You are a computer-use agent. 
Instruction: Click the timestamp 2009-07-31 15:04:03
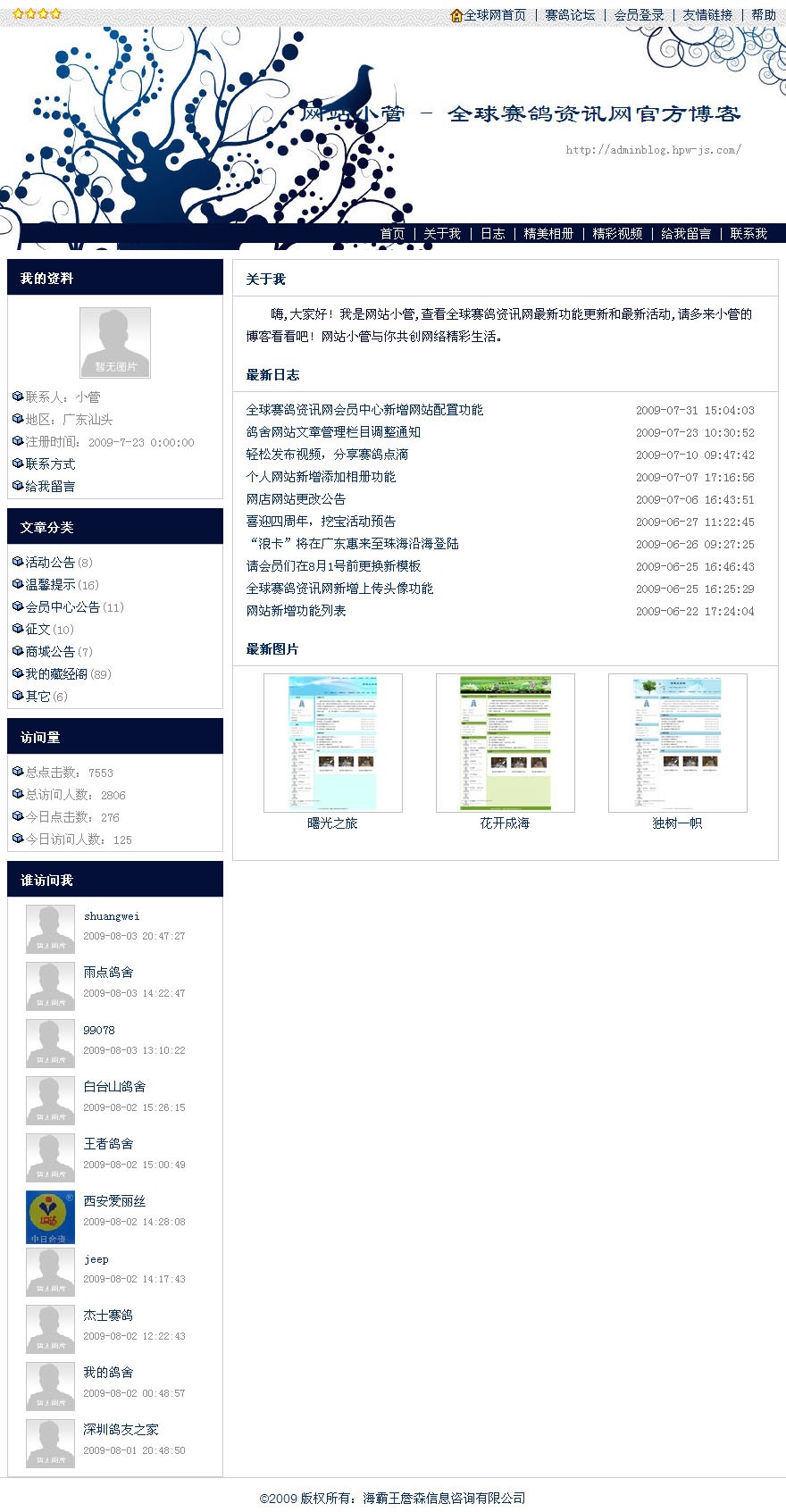coord(695,411)
